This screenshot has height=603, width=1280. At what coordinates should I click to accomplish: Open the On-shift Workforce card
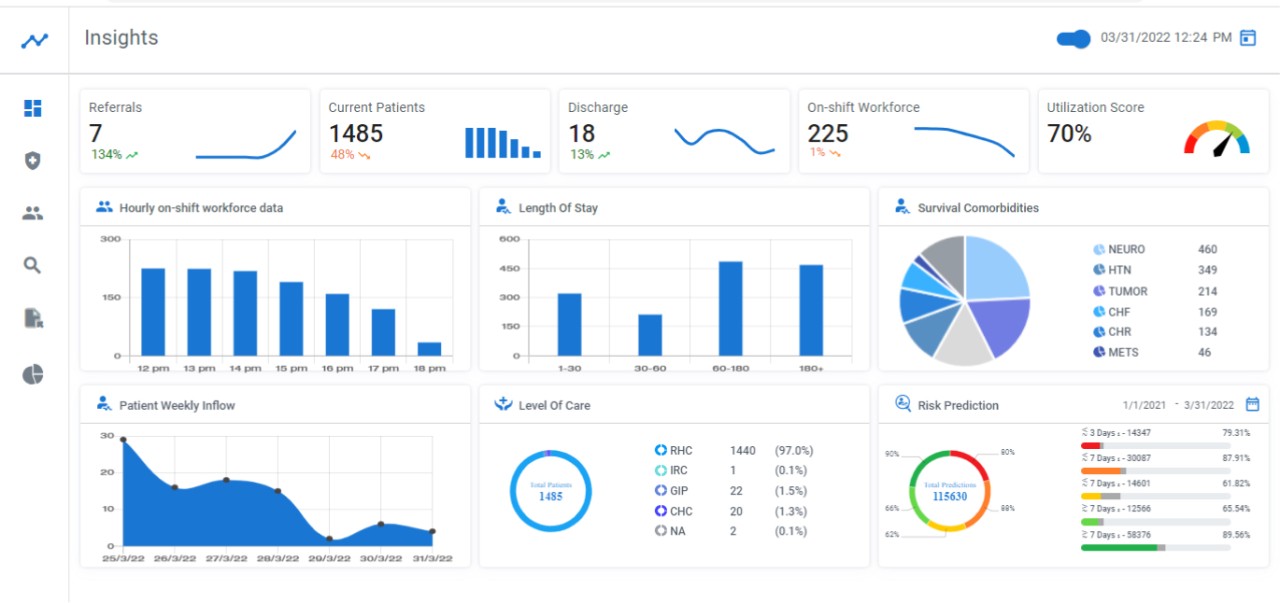click(914, 131)
